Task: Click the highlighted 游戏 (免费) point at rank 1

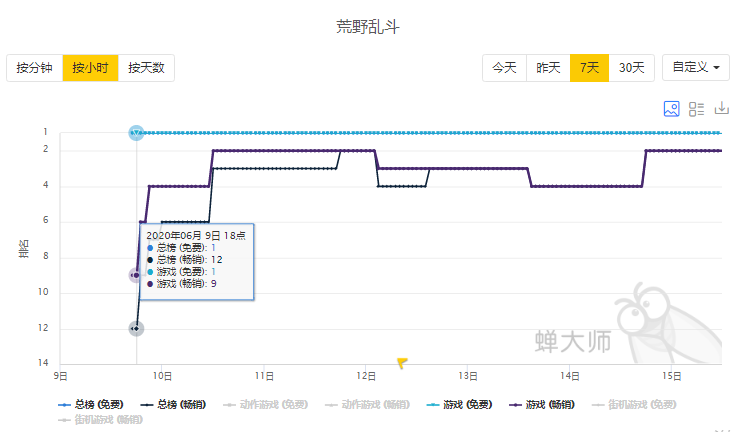Action: point(136,133)
